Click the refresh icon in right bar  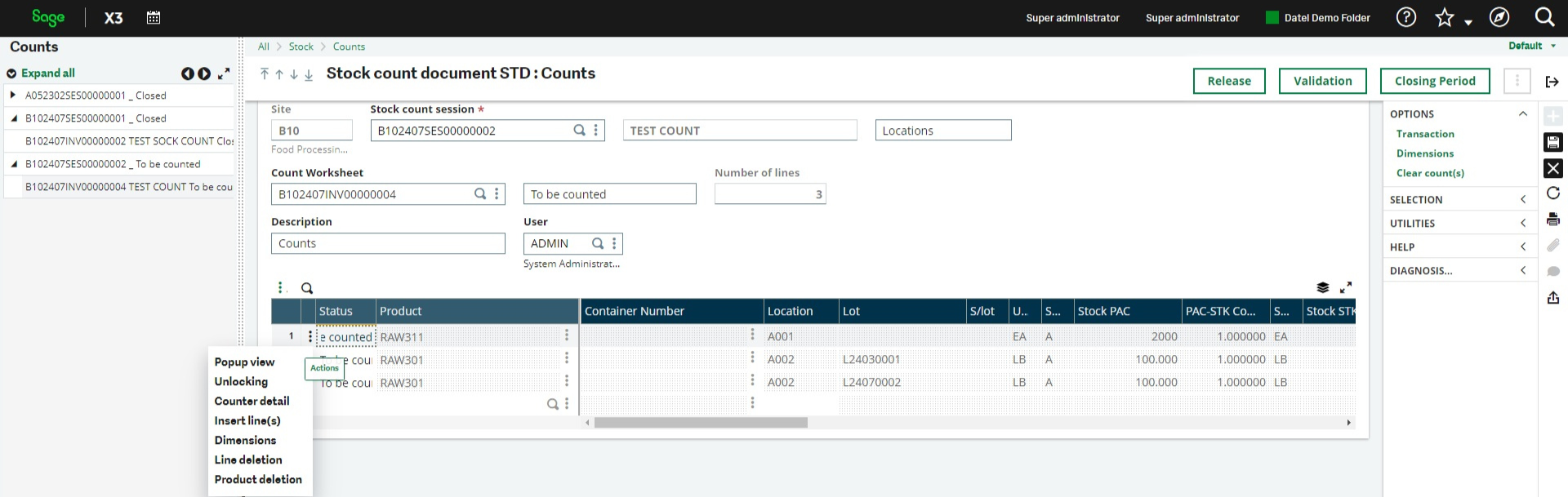point(1553,193)
